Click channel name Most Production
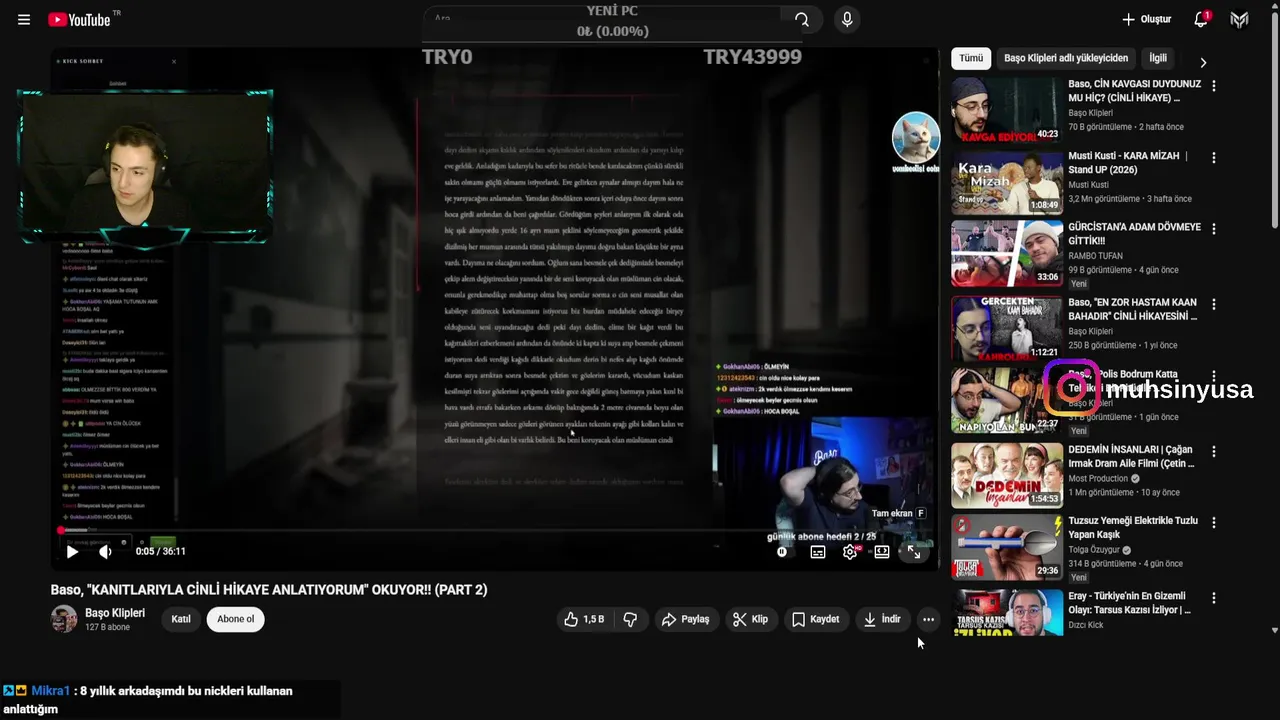The height and width of the screenshot is (720, 1280). pos(1098,478)
